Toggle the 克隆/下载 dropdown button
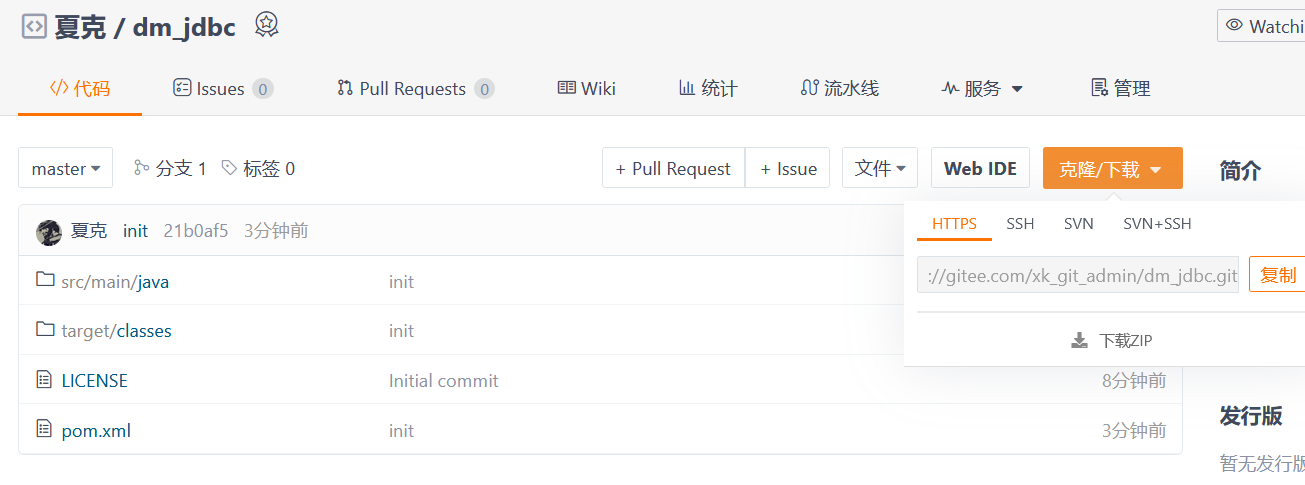Screen dimensions: 1305x485 click(1113, 168)
